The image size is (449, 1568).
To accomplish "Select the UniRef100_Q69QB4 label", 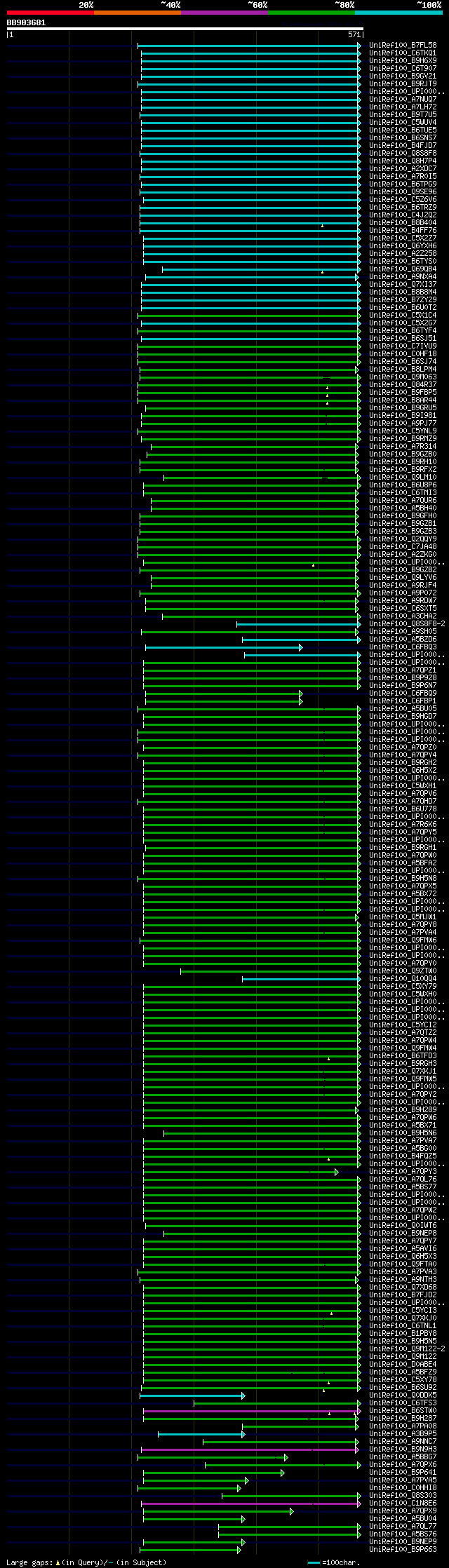I will click(x=403, y=269).
